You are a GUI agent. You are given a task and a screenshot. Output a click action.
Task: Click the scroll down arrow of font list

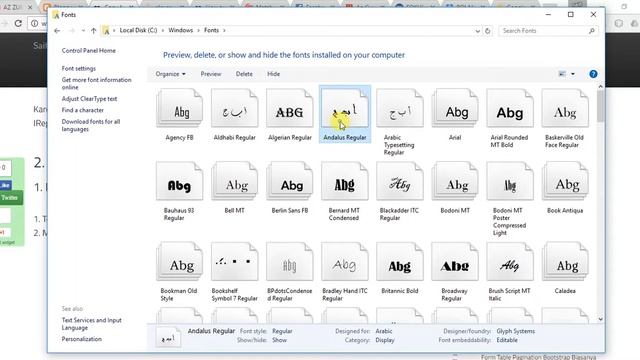600,319
